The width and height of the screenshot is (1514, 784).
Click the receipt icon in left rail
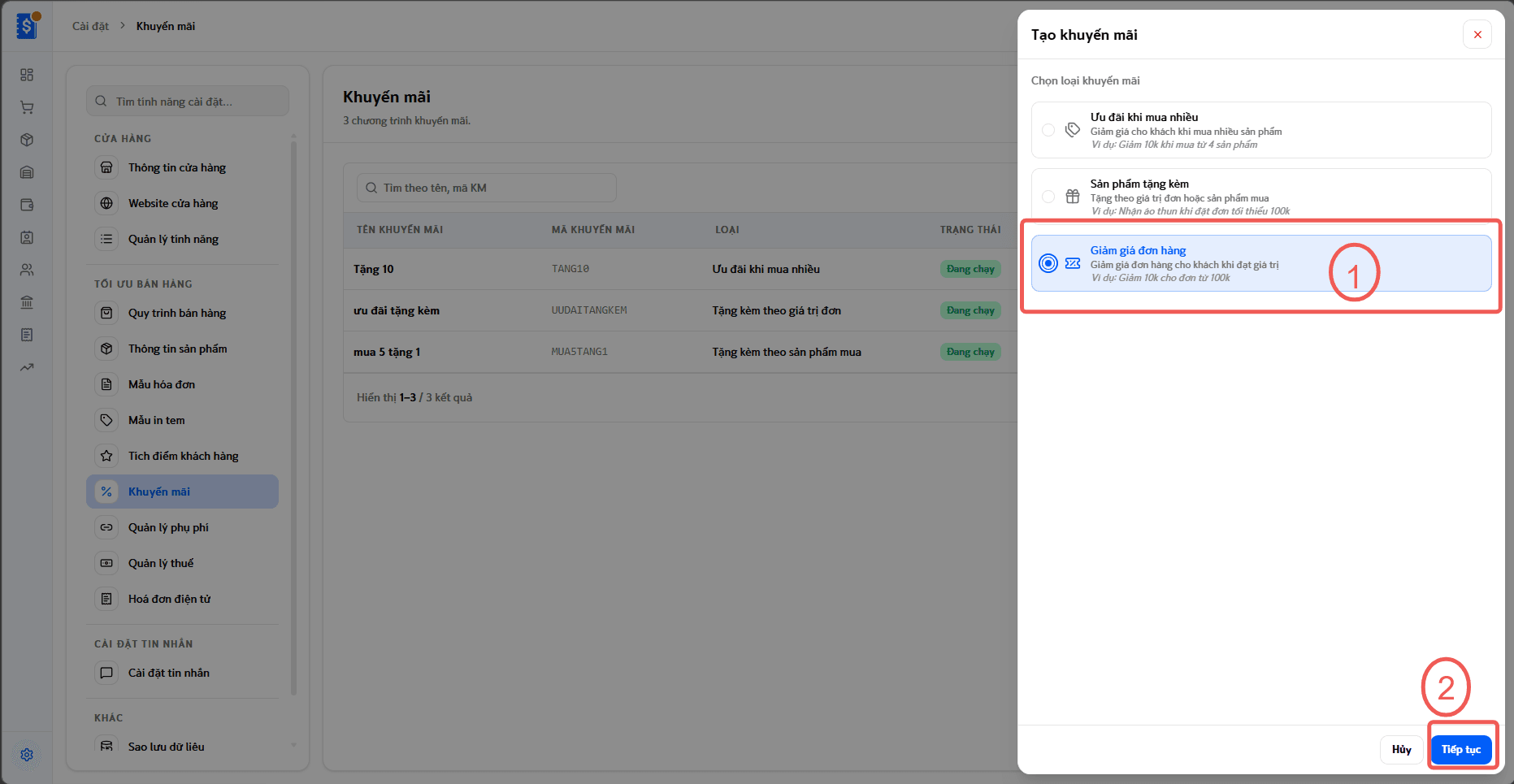[27, 335]
